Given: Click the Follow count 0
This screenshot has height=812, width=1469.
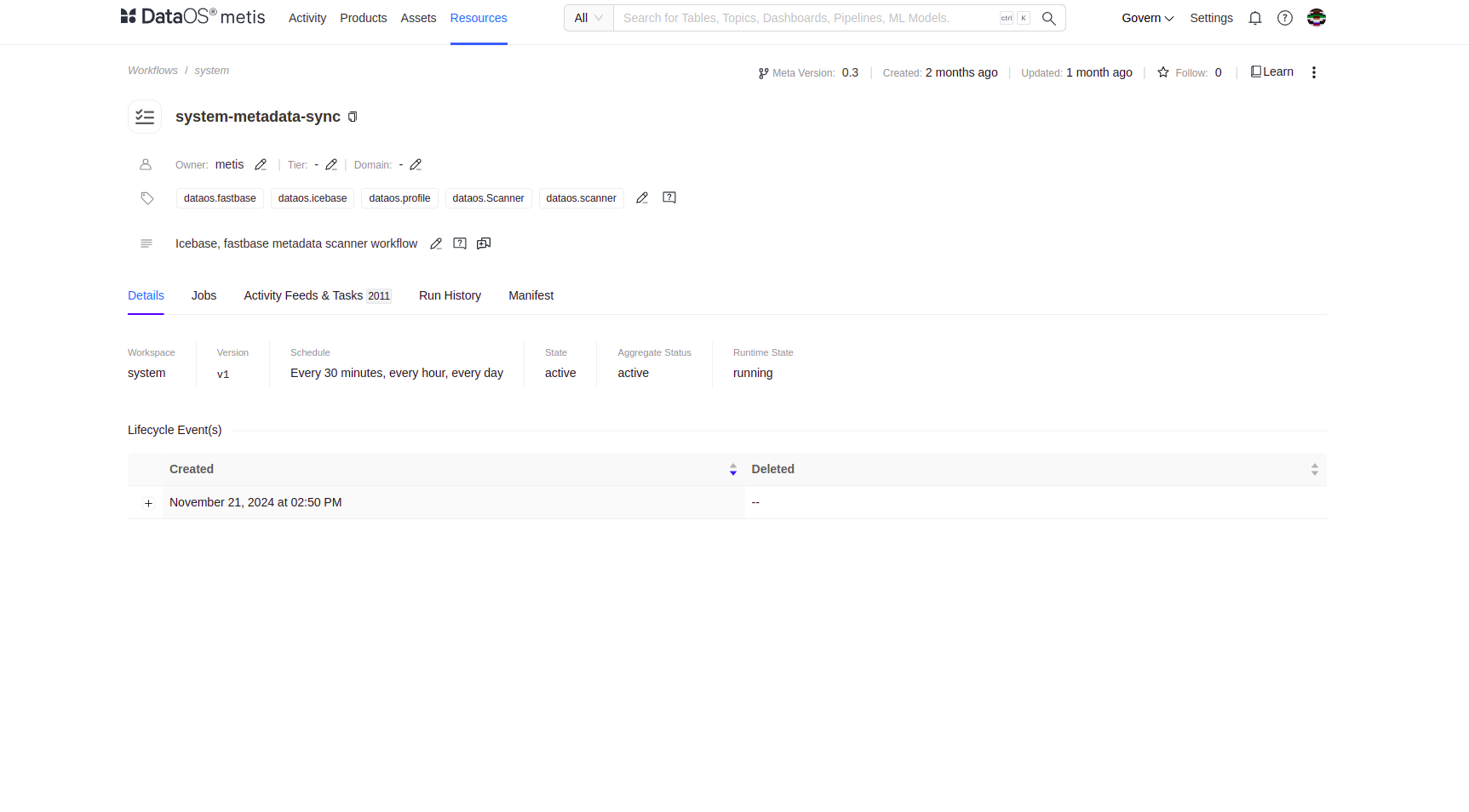Looking at the screenshot, I should 1218,72.
